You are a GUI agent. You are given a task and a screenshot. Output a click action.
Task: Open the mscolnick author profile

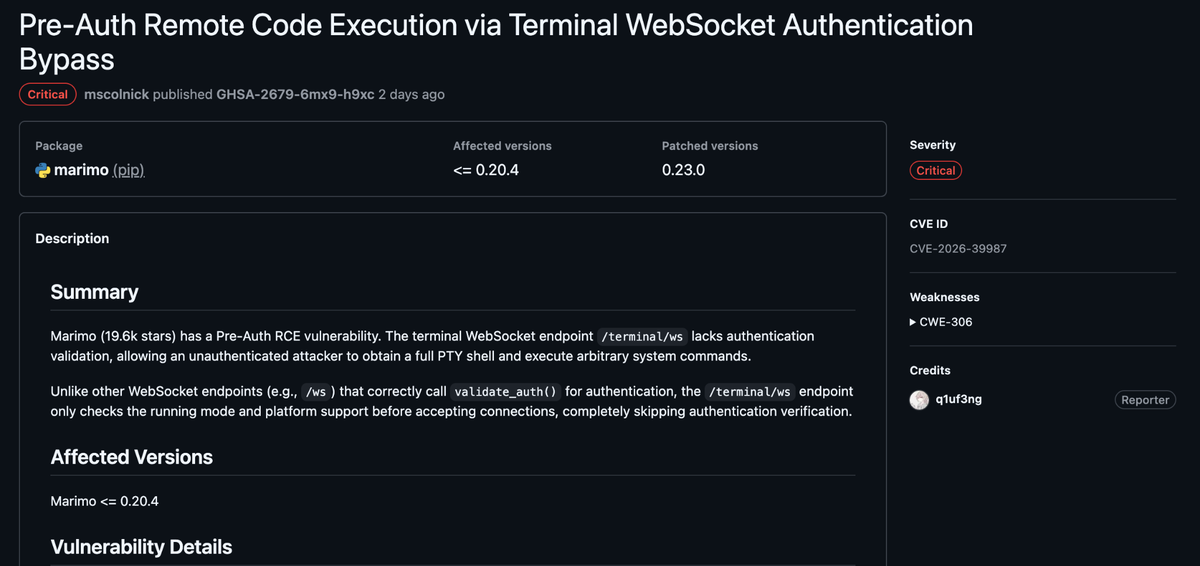[116, 94]
